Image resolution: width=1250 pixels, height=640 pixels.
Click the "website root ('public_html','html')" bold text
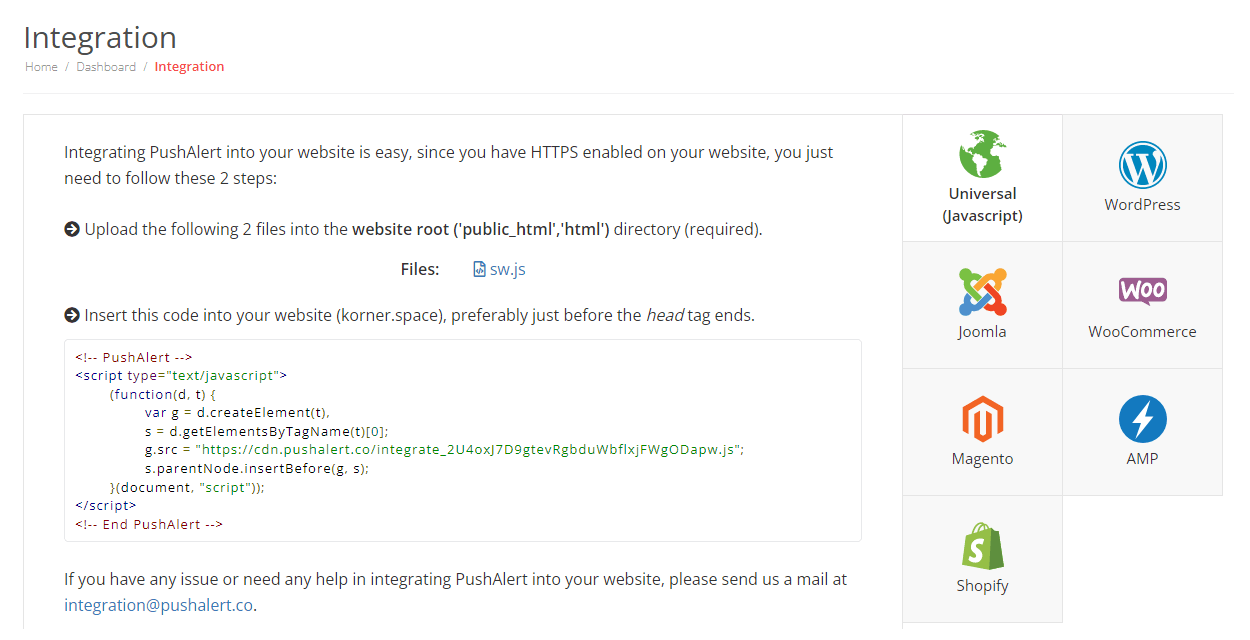pos(481,229)
